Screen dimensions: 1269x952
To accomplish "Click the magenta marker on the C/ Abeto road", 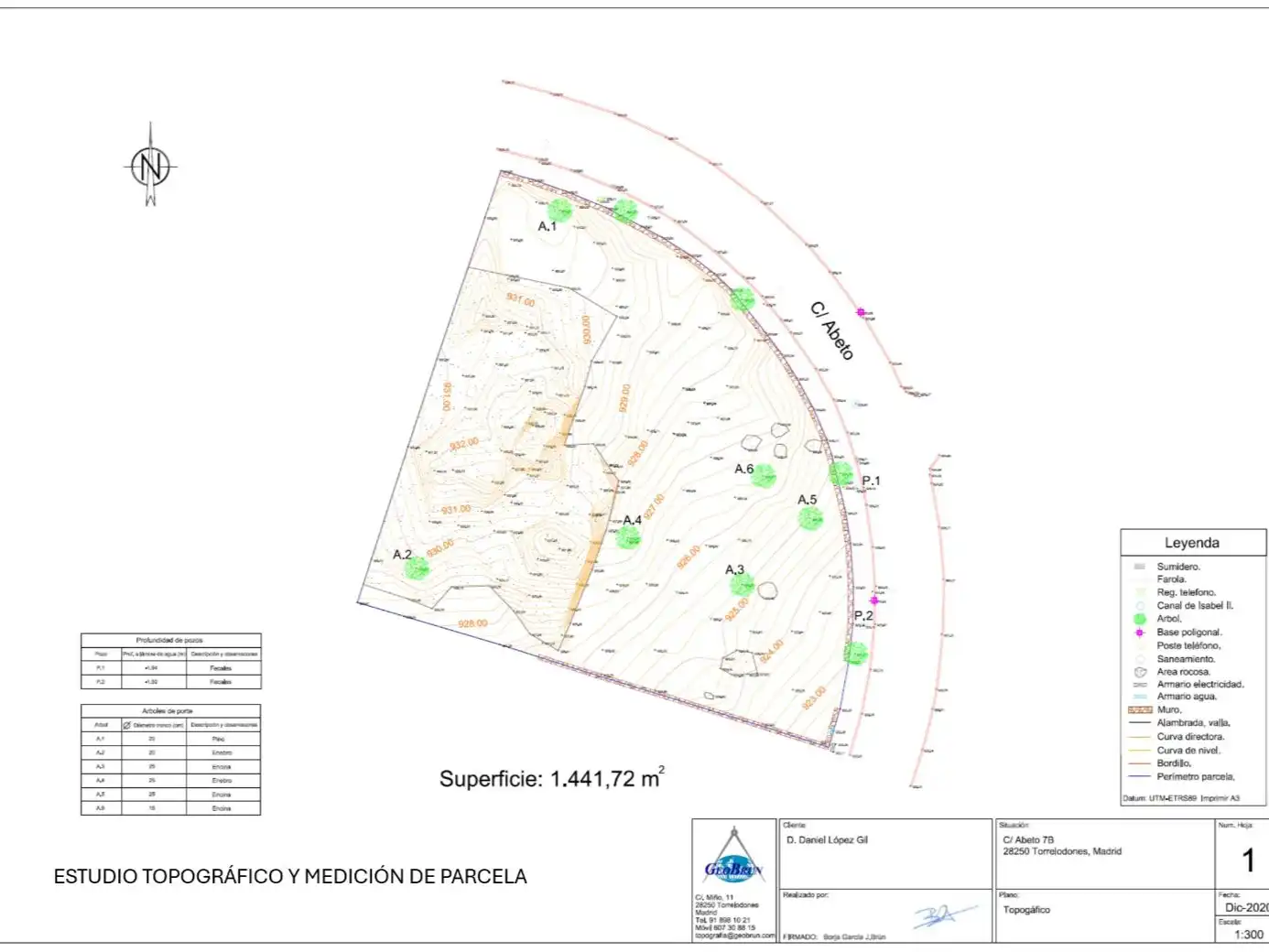I will point(861,312).
